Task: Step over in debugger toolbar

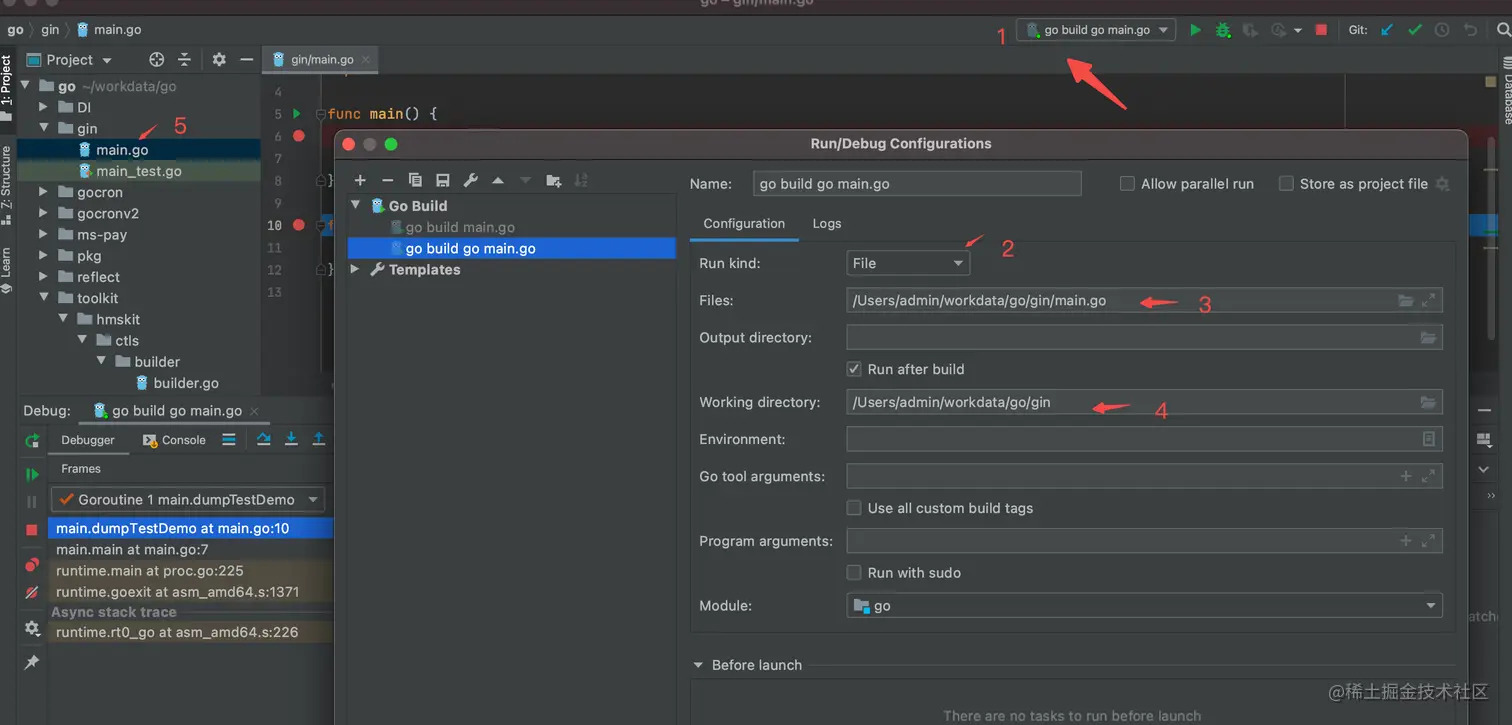Action: point(264,439)
